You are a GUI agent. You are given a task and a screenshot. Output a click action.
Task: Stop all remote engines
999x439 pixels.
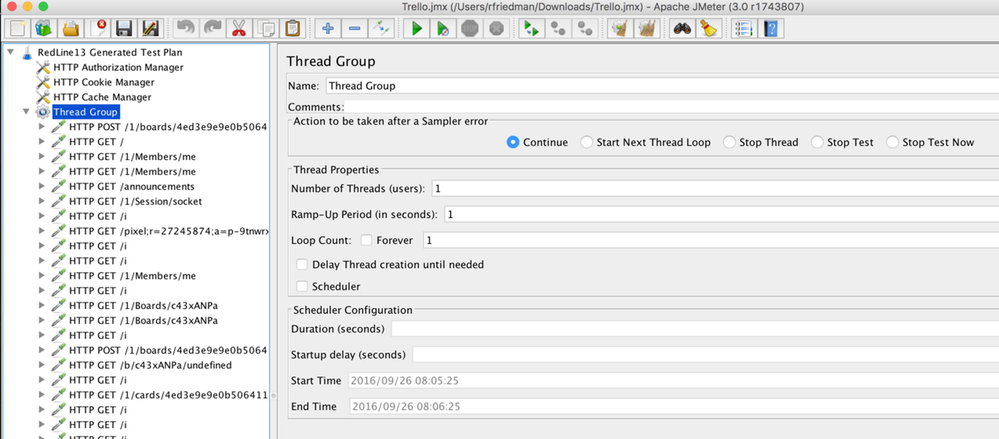click(557, 29)
